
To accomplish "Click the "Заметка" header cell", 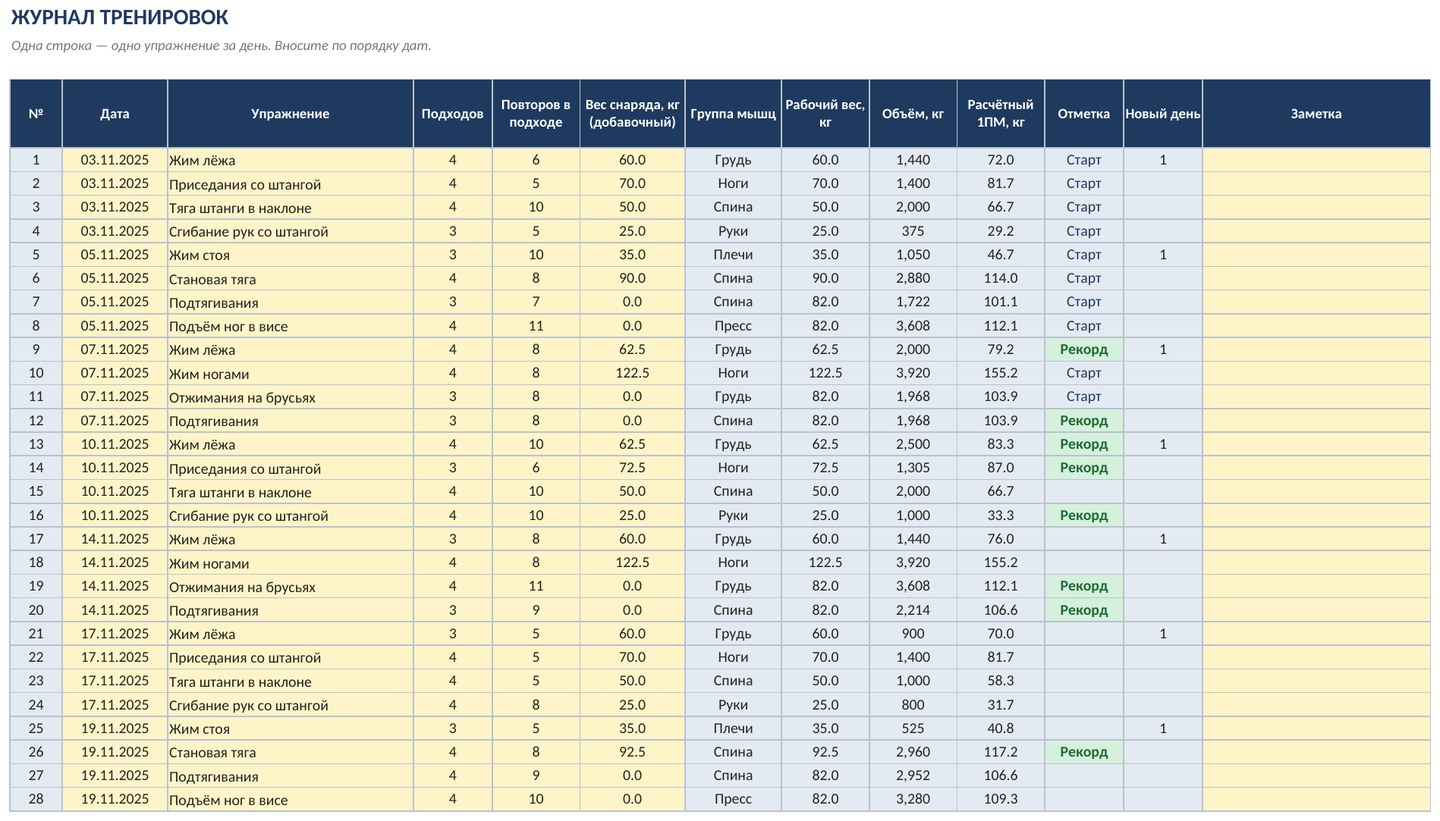I will click(1316, 114).
